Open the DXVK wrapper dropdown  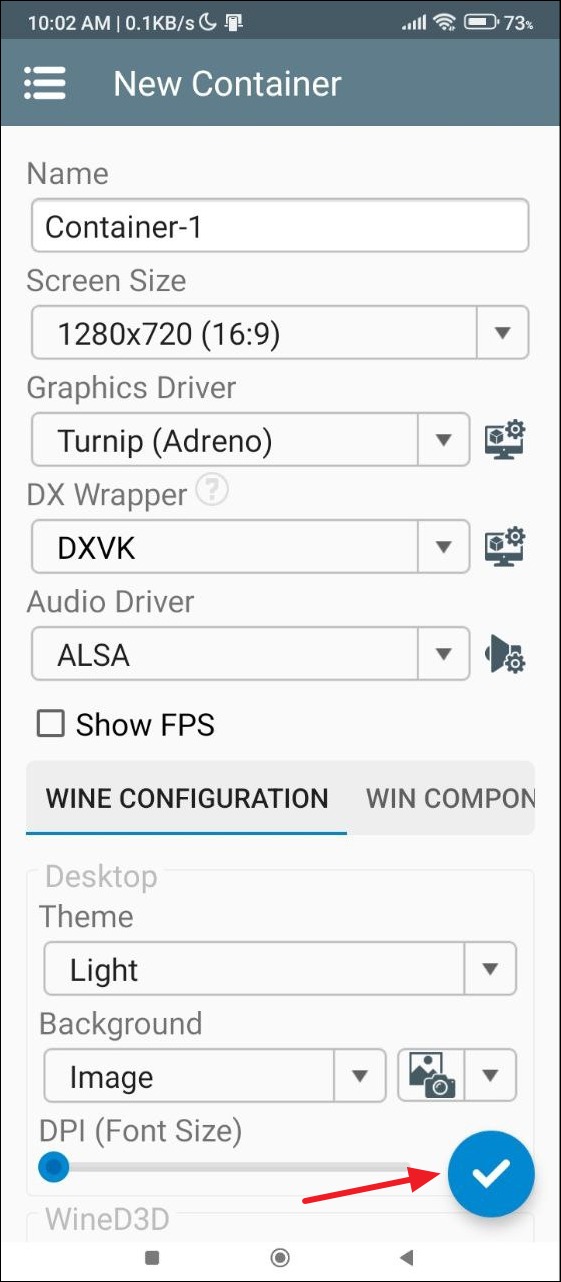(x=250, y=547)
